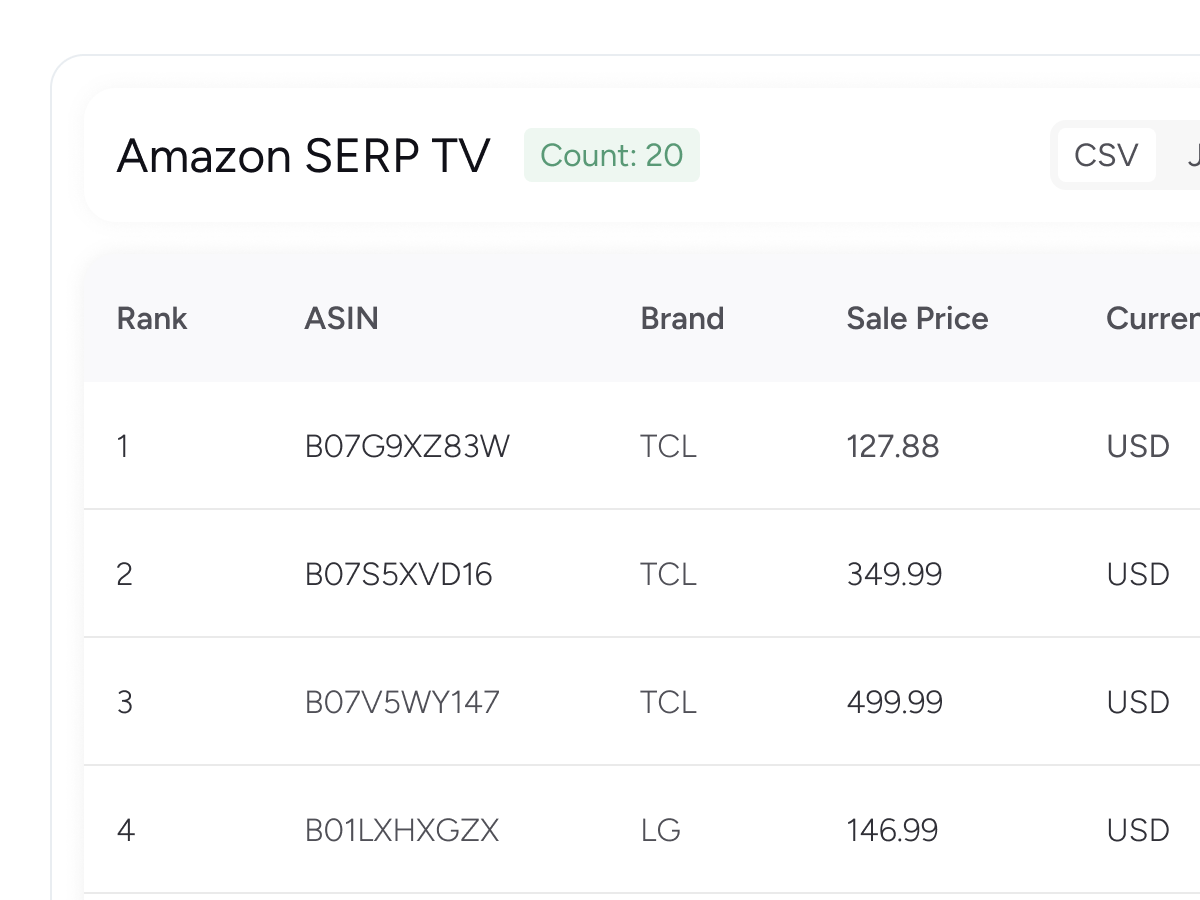Click sale price 349.99
Screen dimensions: 1200x900
click(894, 574)
